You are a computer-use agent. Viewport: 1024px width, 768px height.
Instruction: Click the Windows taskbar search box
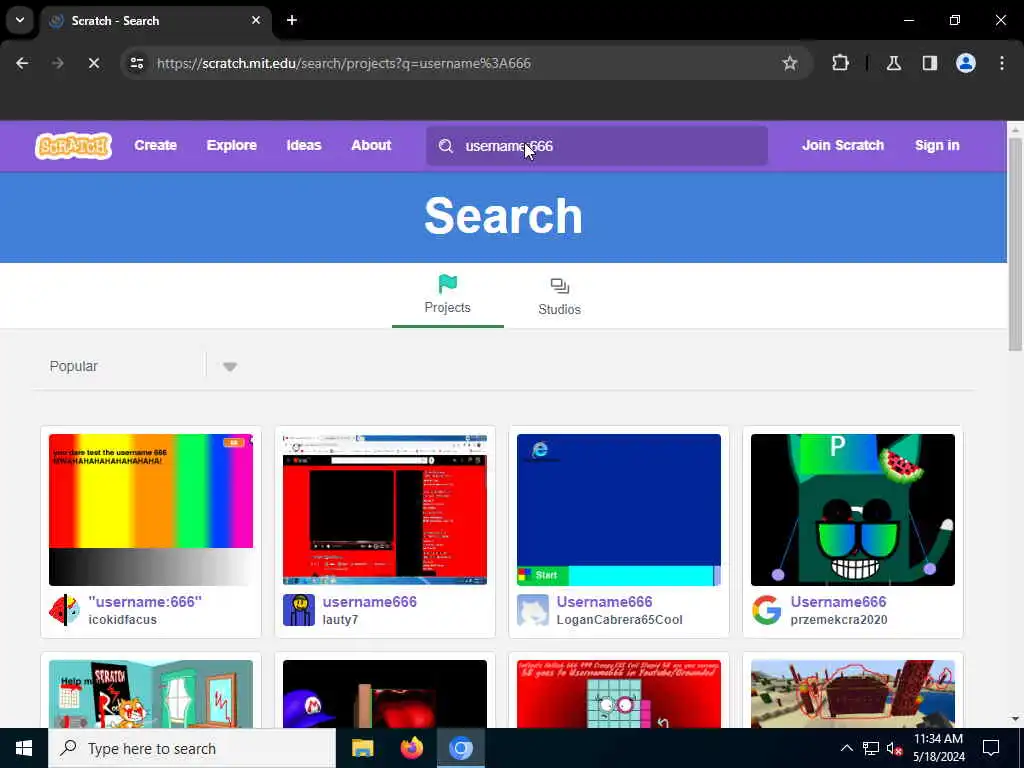[x=192, y=748]
